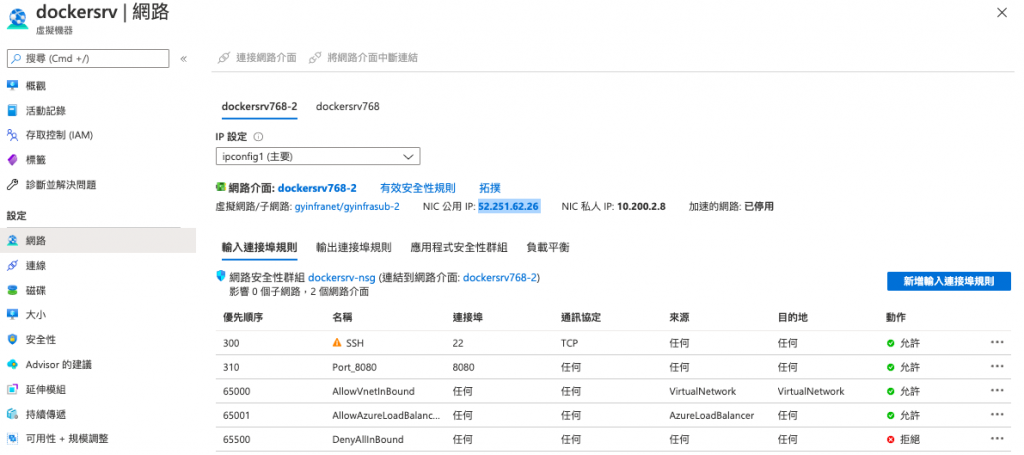Viewport: 1024px width, 455px height.
Task: Click TCP protocol cell in SSH row
Action: (x=569, y=343)
